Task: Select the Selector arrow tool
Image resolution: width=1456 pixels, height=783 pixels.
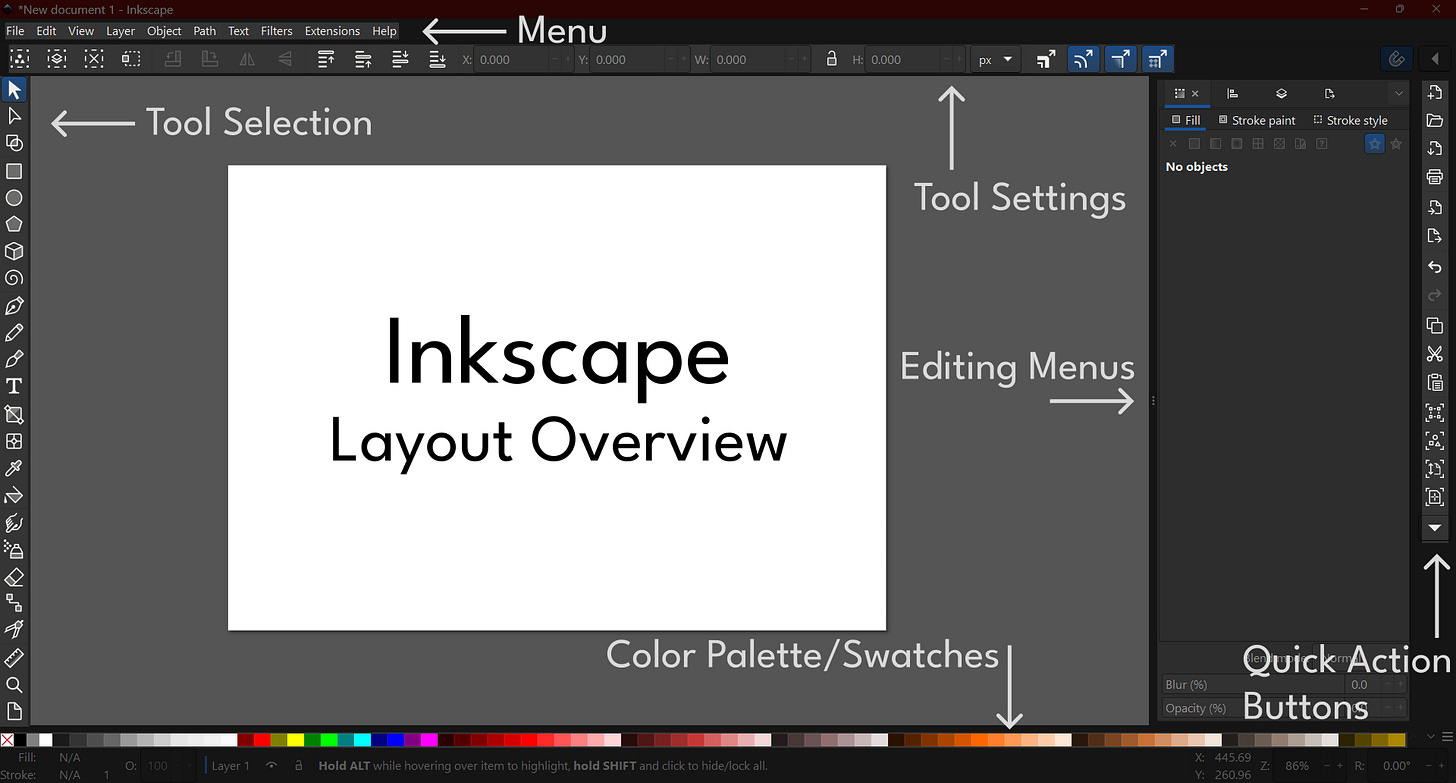Action: [14, 90]
